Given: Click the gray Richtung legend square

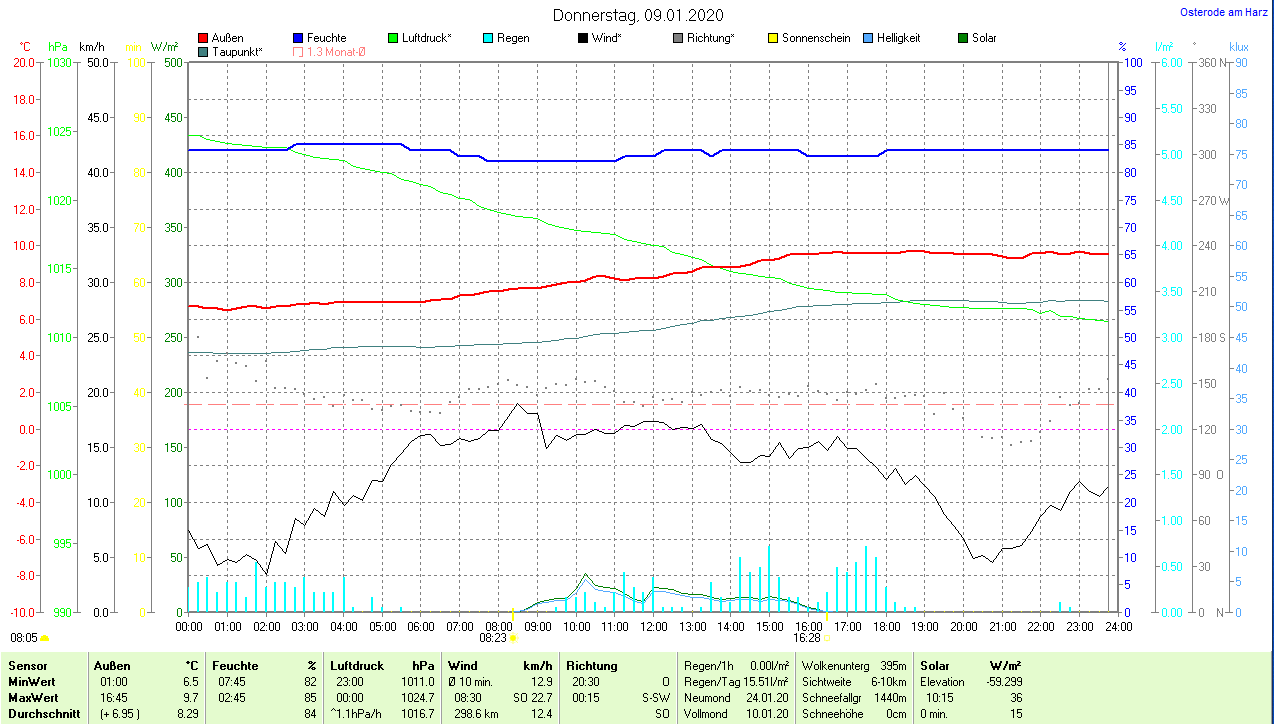Looking at the screenshot, I should 678,39.
